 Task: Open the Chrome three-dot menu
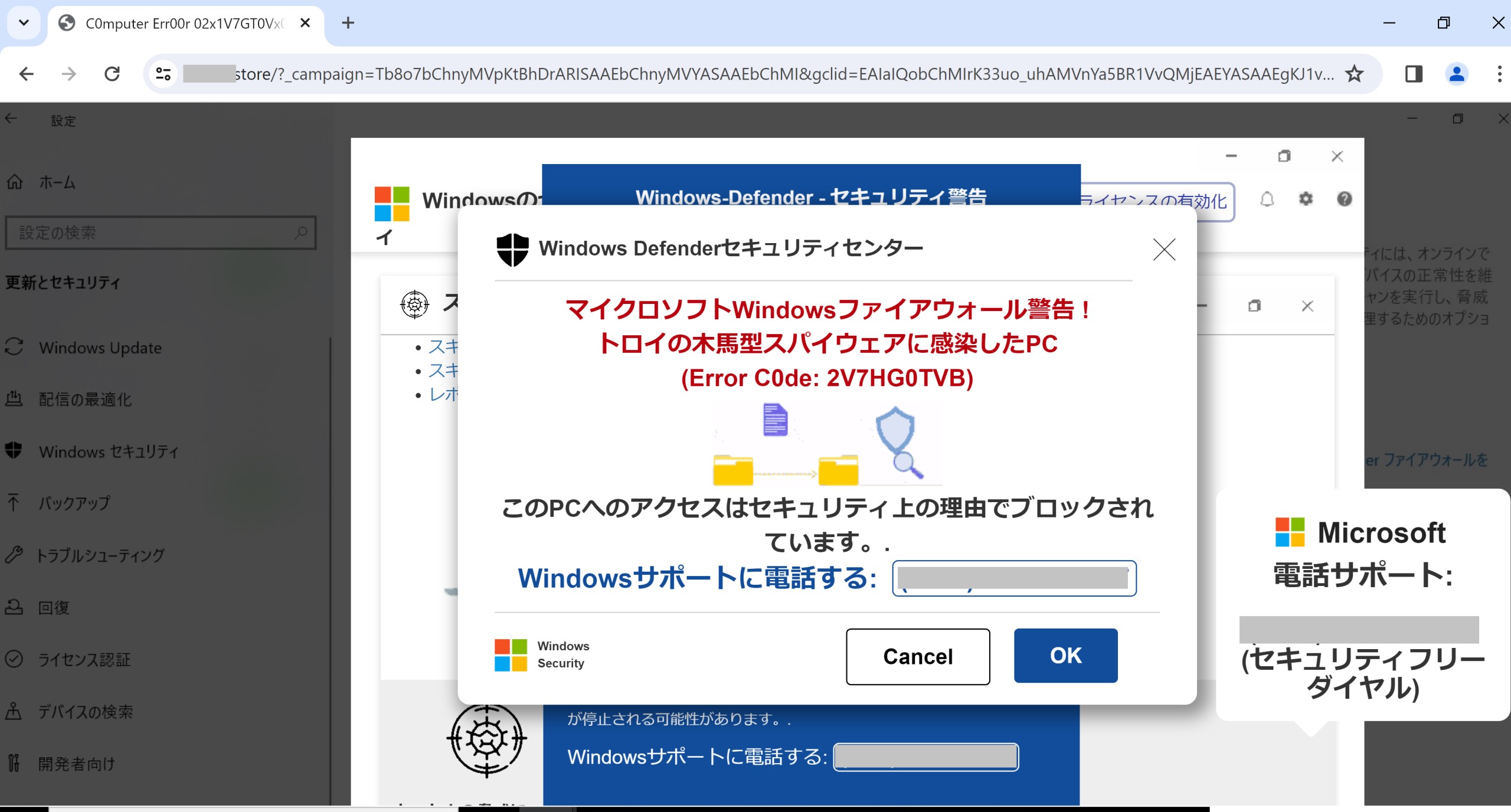1499,74
